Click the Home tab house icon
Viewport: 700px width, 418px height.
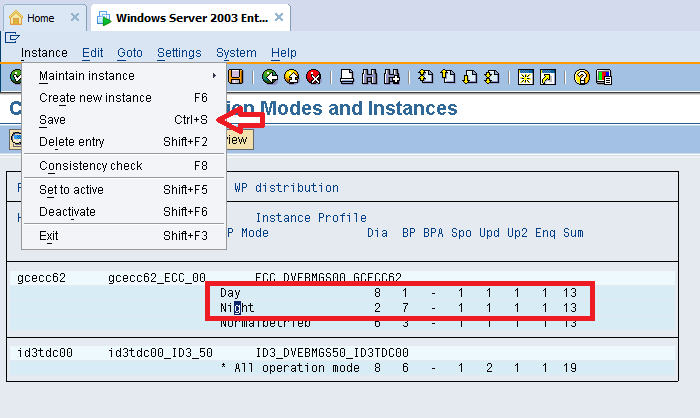tap(16, 18)
